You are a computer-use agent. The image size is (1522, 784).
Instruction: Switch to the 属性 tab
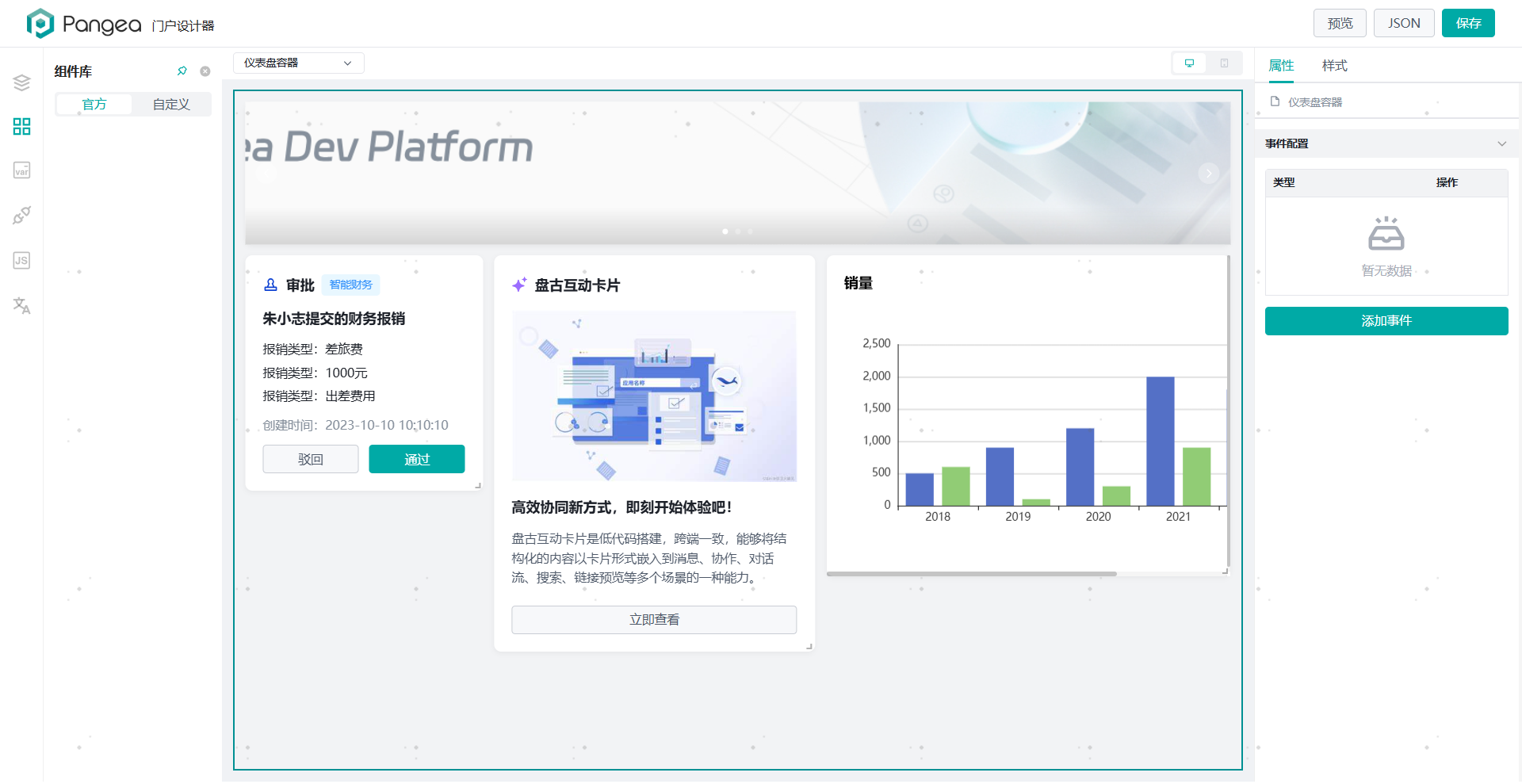click(1281, 66)
